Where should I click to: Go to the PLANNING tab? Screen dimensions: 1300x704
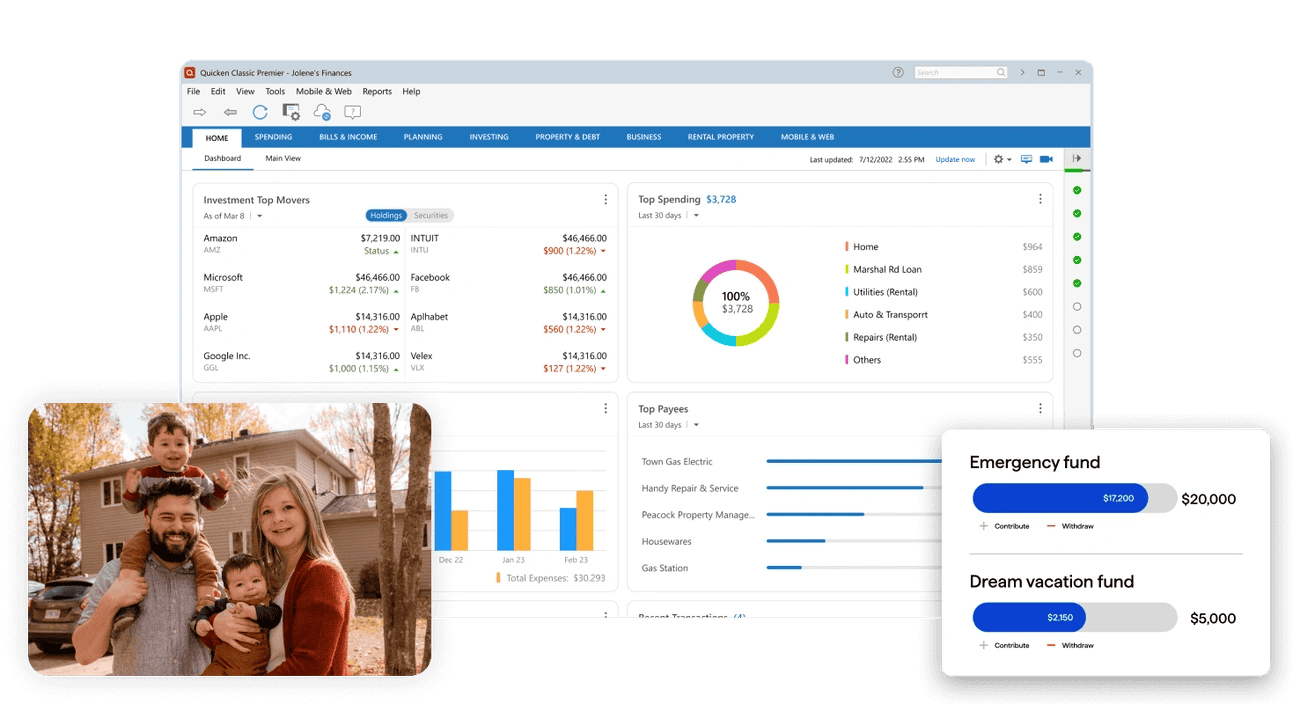pos(423,137)
